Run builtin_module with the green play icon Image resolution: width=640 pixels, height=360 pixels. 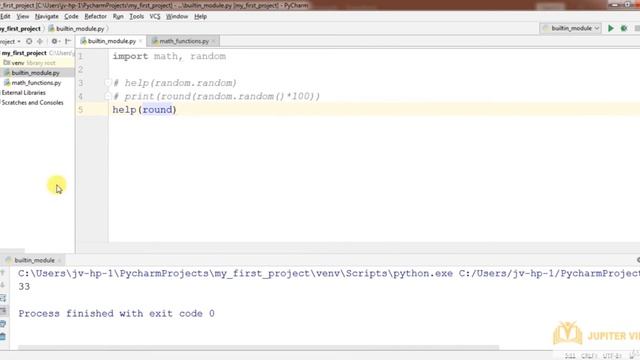[611, 28]
